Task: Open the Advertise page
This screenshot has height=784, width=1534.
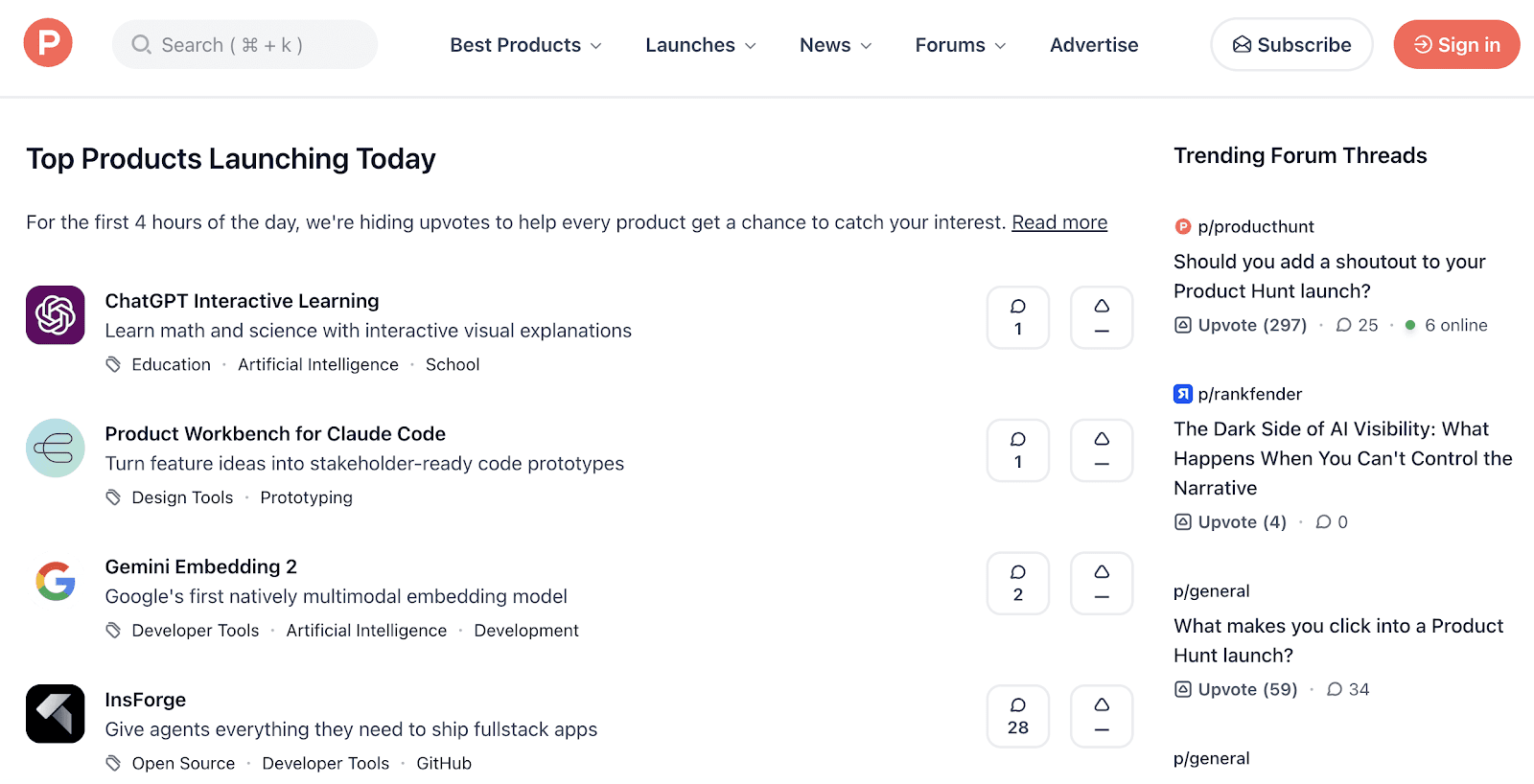Action: [x=1093, y=44]
